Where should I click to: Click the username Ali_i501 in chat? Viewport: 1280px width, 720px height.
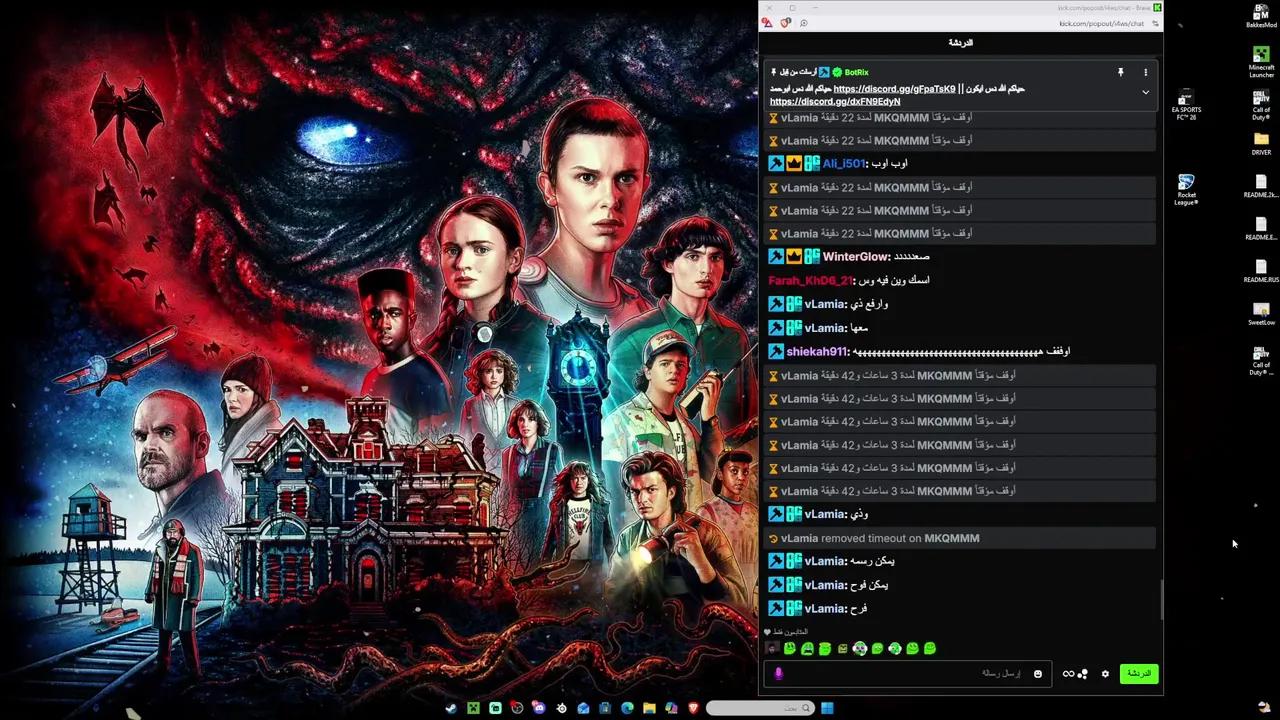pos(844,164)
